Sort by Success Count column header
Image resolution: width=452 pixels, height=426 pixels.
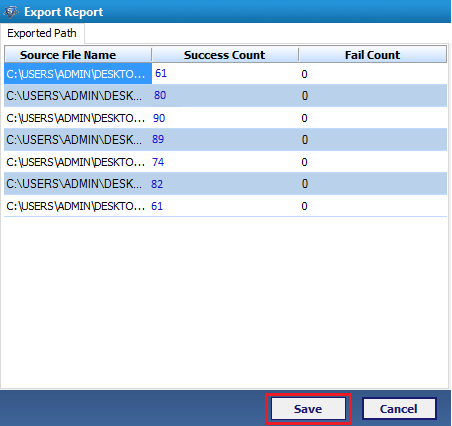pos(225,55)
